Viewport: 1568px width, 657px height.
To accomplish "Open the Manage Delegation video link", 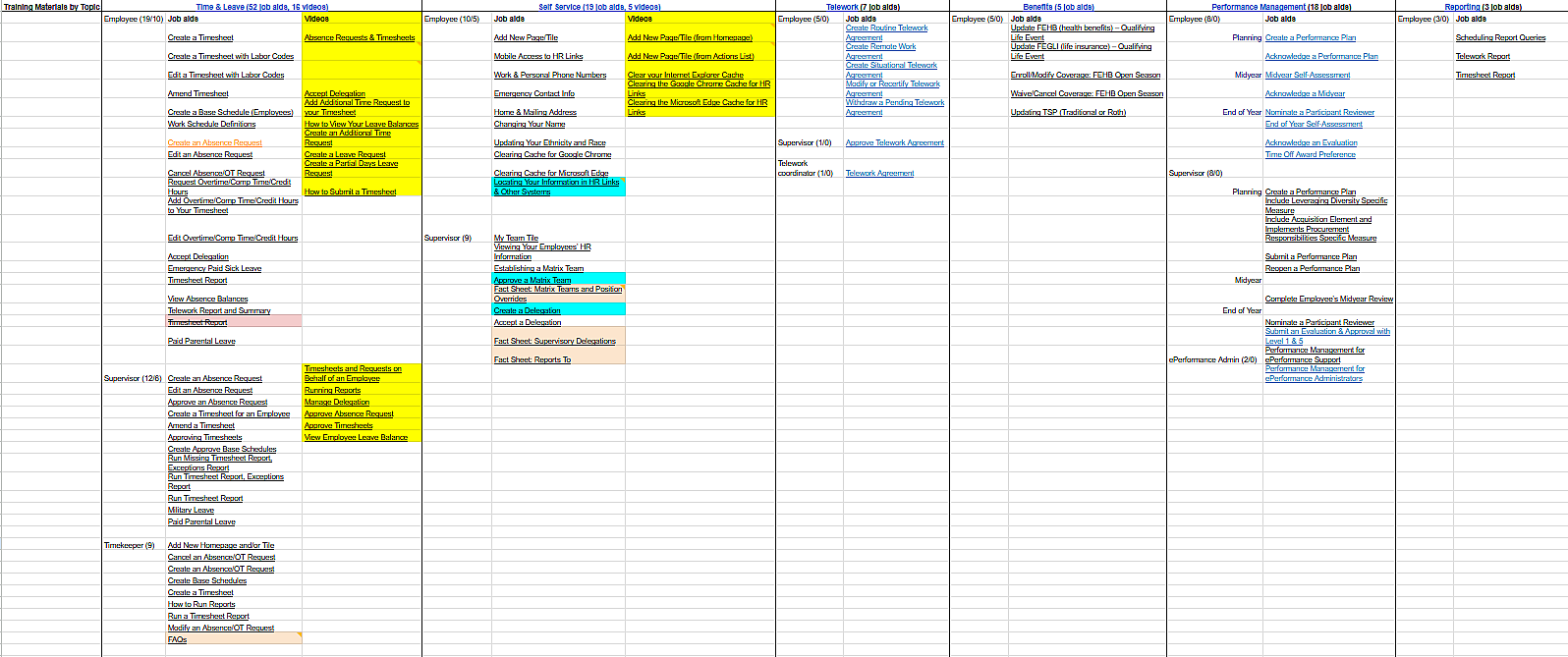I will [337, 403].
